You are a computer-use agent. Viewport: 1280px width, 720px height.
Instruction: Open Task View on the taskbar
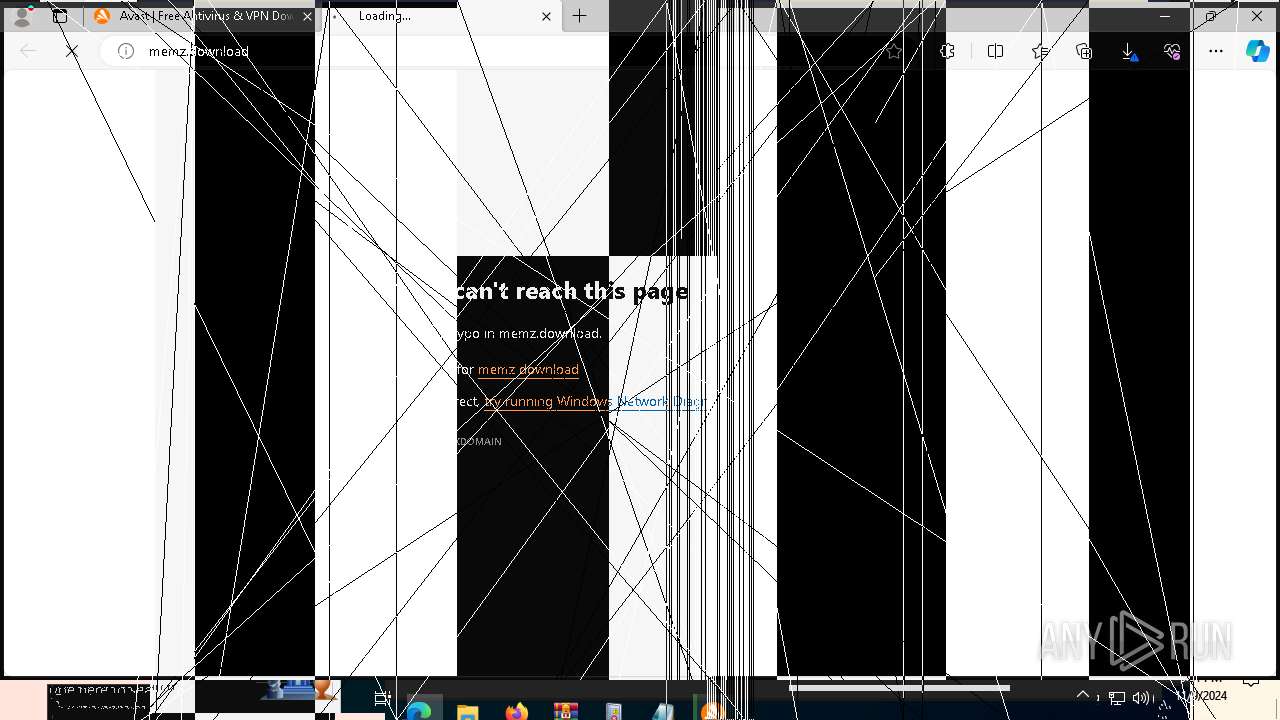coord(382,699)
